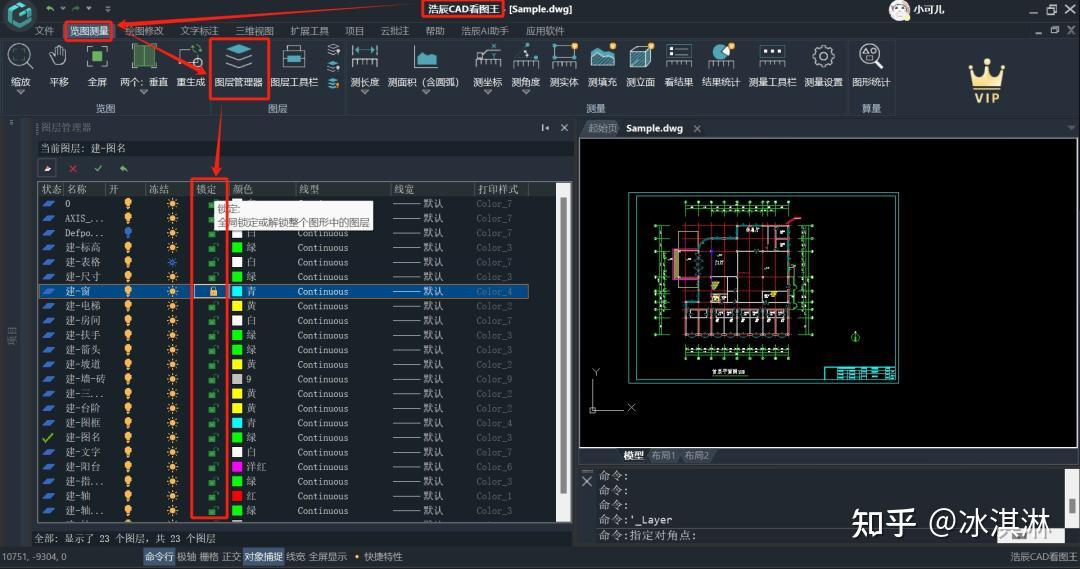Expand the 缩放 dropdown arrow
The height and width of the screenshot is (569, 1080).
click(20, 92)
